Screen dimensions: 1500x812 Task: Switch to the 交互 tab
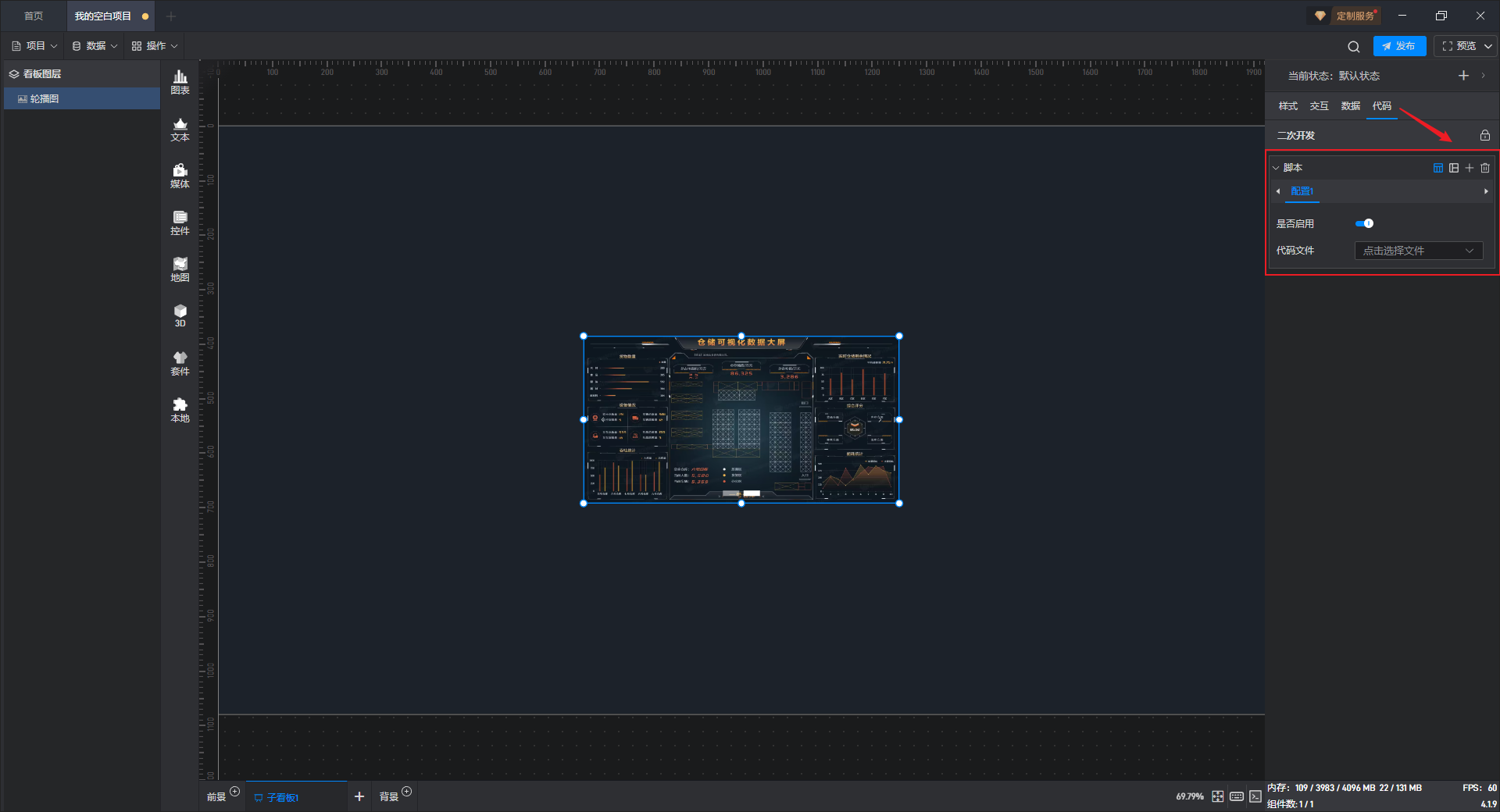click(1319, 106)
